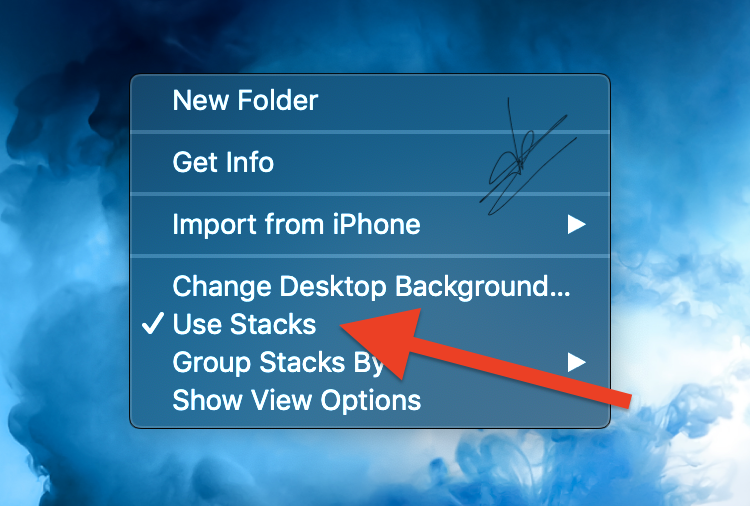750x506 pixels.
Task: Click the divider between Get Info and Import
Action: point(370,194)
